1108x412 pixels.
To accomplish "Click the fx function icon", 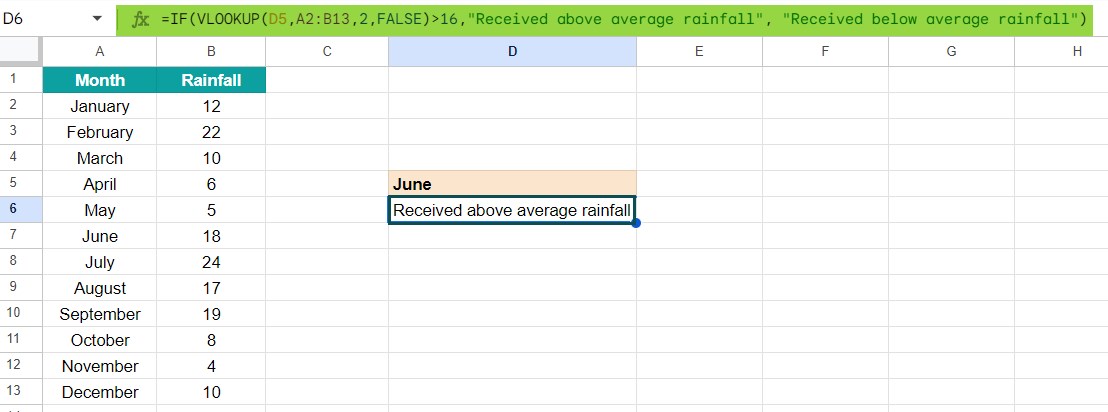I will (x=141, y=19).
